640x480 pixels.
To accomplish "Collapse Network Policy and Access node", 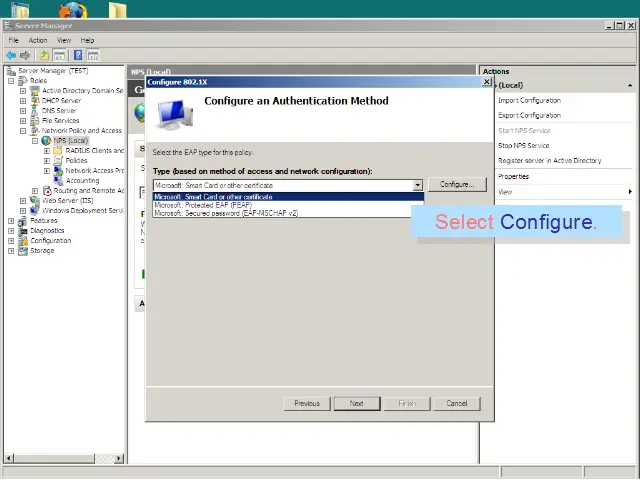I will [x=23, y=131].
